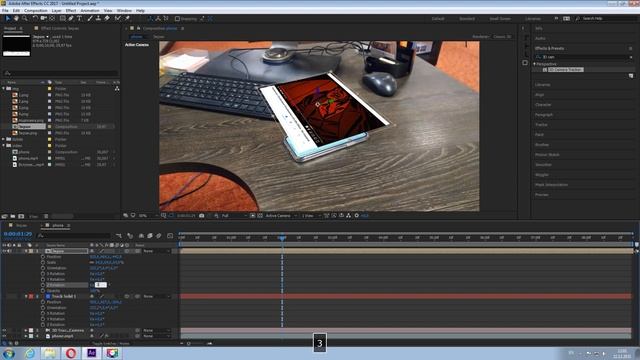This screenshot has height=360, width=640.
Task: Open the File menu
Action: pos(5,11)
